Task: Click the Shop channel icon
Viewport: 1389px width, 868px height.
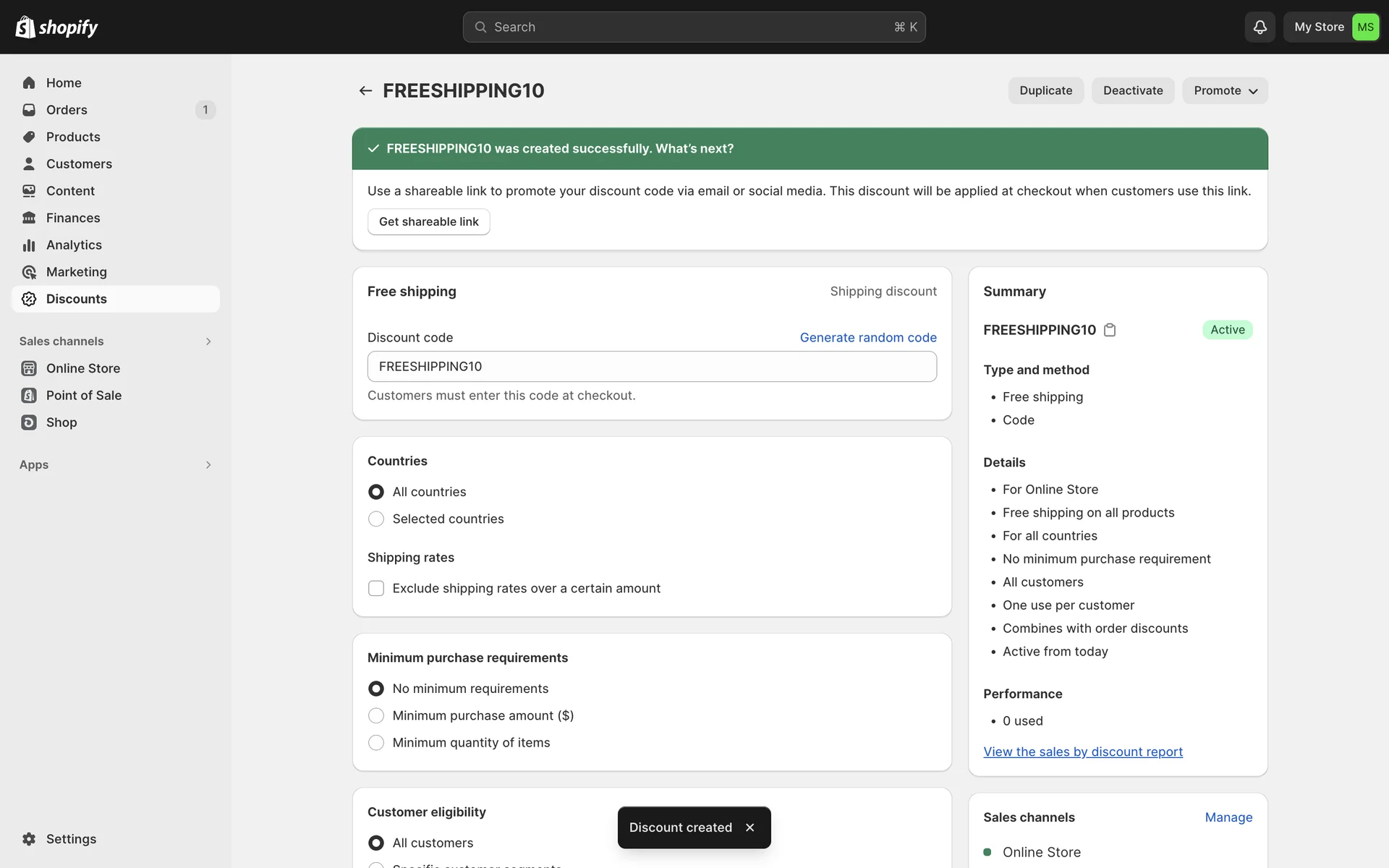Action: pos(29,422)
